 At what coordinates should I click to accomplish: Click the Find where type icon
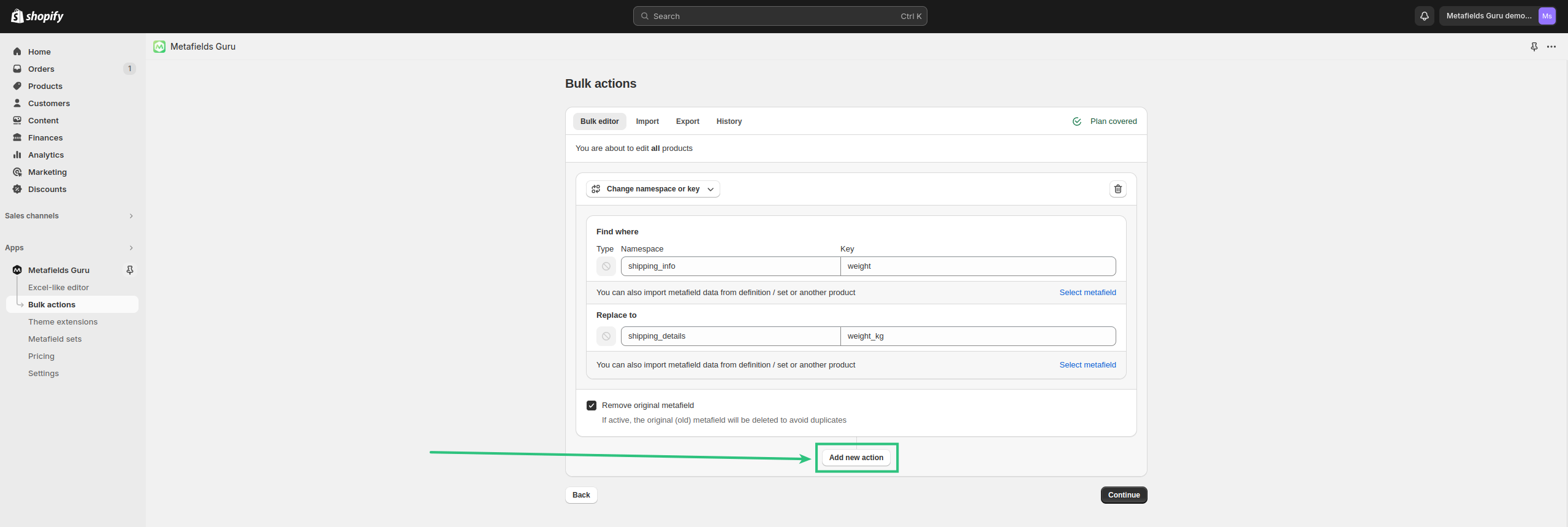pos(606,266)
